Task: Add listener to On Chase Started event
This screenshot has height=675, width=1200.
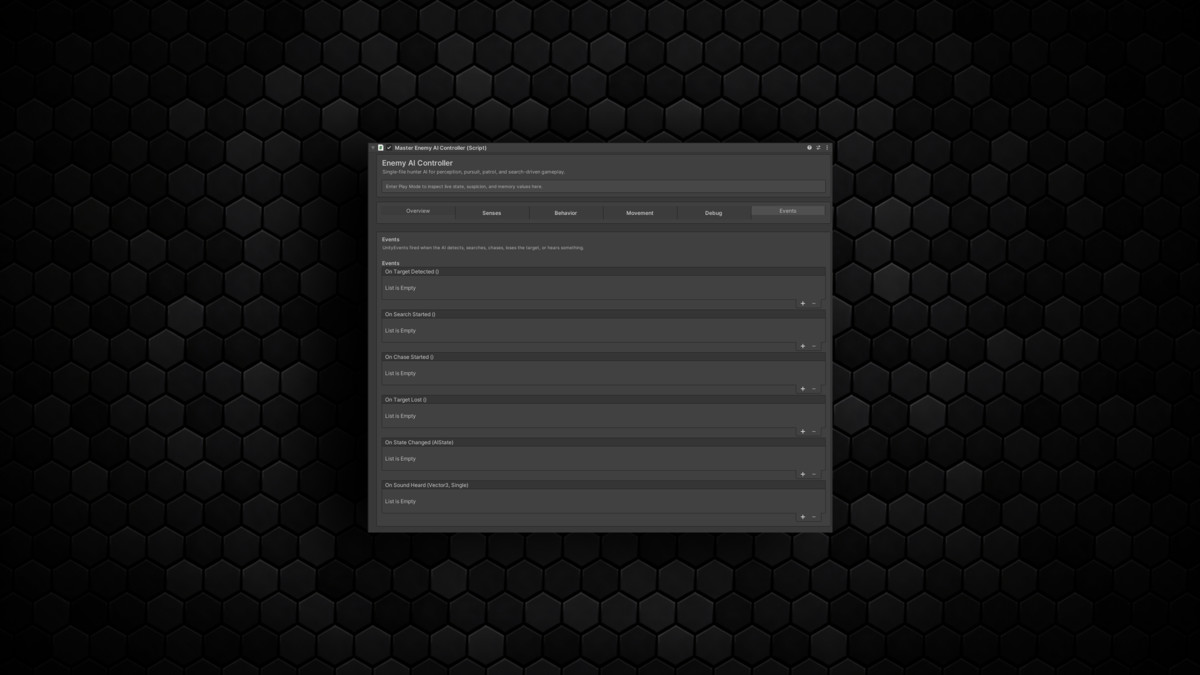Action: [x=803, y=389]
